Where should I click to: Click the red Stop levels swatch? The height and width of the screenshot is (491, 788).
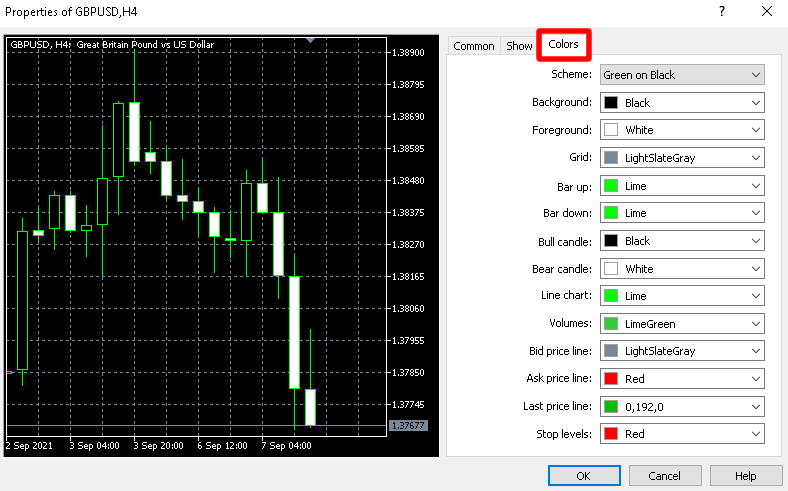[x=611, y=434]
